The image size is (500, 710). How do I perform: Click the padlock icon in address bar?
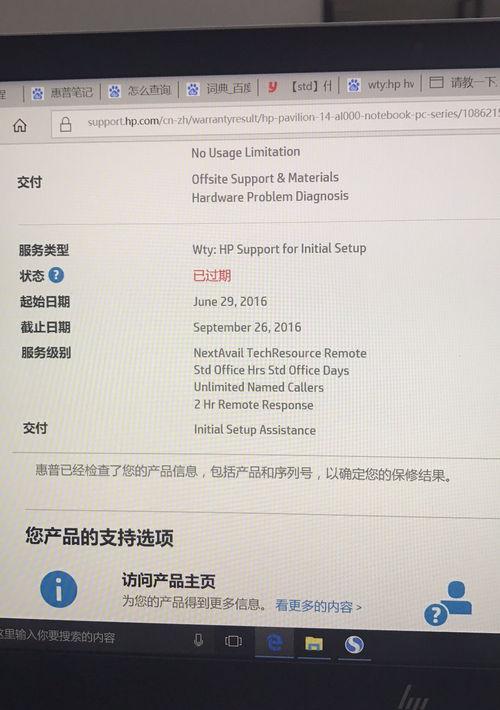[x=66, y=124]
